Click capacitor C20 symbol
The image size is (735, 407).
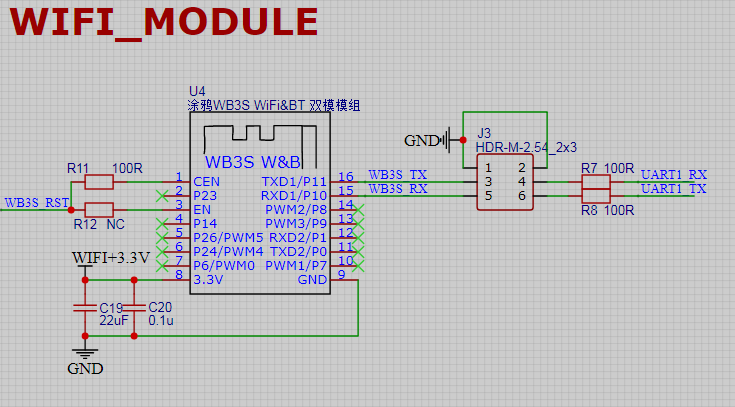[134, 308]
